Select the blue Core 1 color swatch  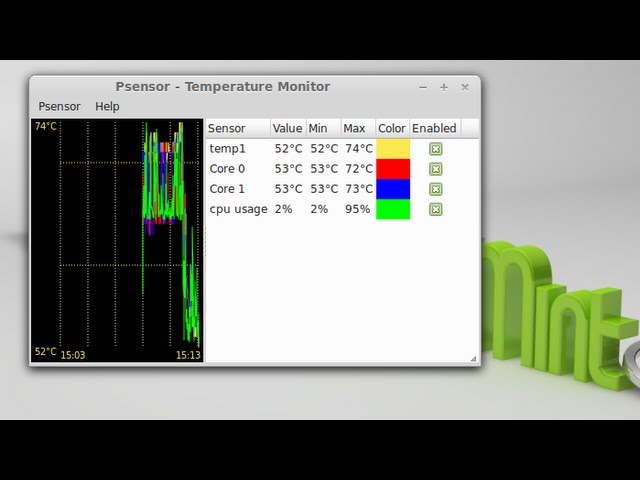point(393,189)
